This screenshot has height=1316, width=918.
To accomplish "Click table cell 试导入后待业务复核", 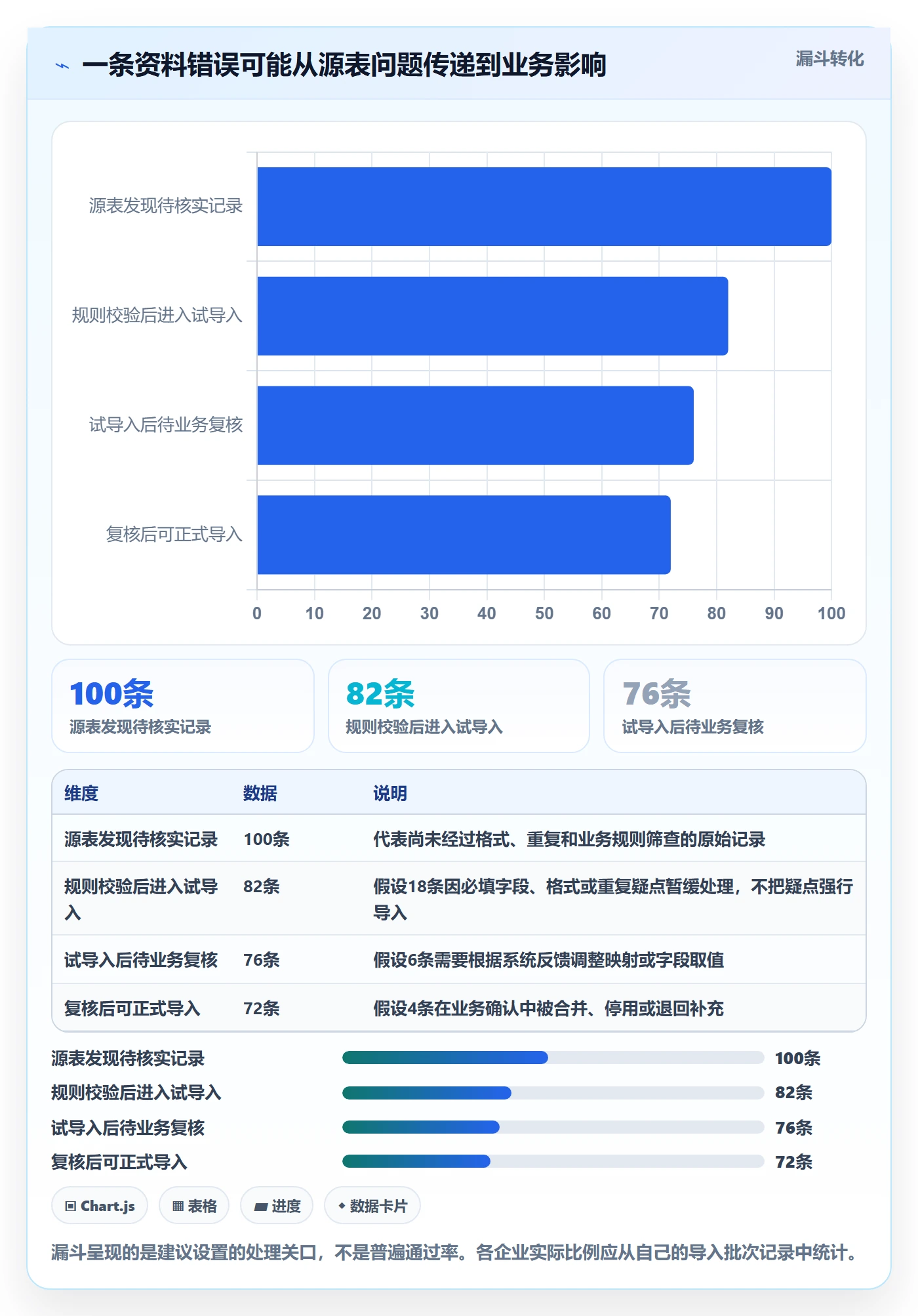I will coord(141,960).
